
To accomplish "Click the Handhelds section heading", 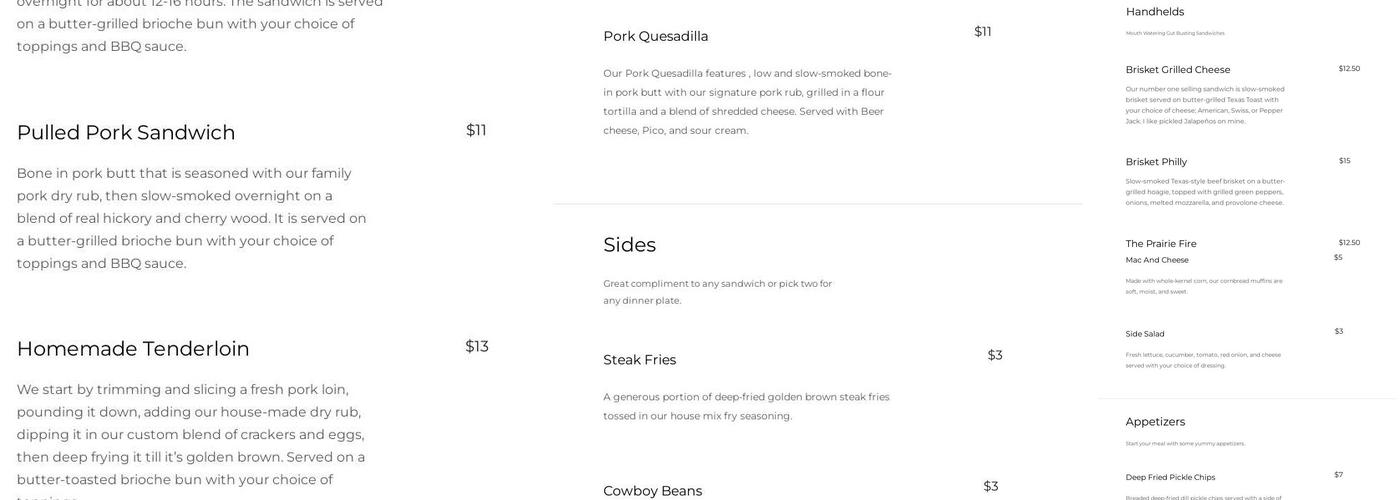I will (x=1154, y=12).
